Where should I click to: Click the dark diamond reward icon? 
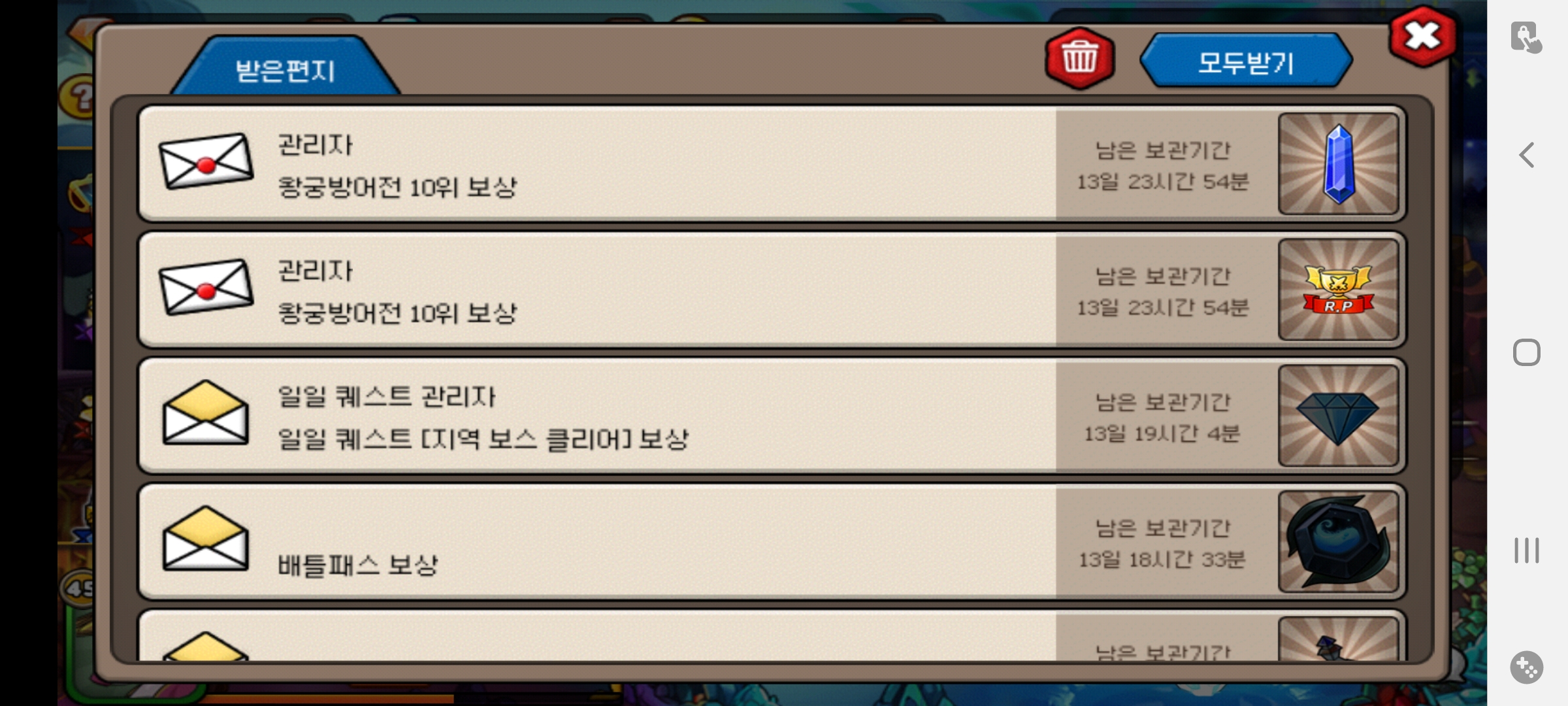tap(1338, 416)
